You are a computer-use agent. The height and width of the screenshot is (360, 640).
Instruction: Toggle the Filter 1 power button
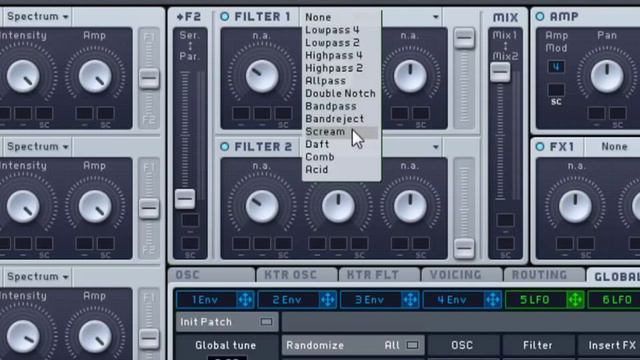(224, 17)
